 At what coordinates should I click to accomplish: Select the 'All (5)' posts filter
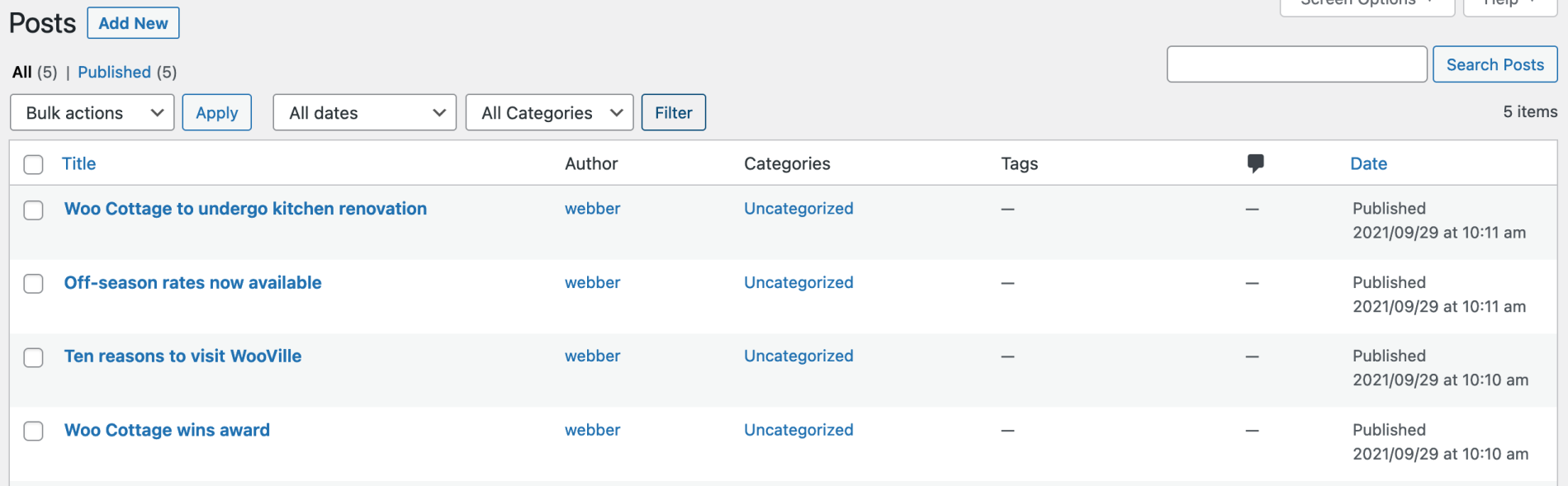coord(22,72)
